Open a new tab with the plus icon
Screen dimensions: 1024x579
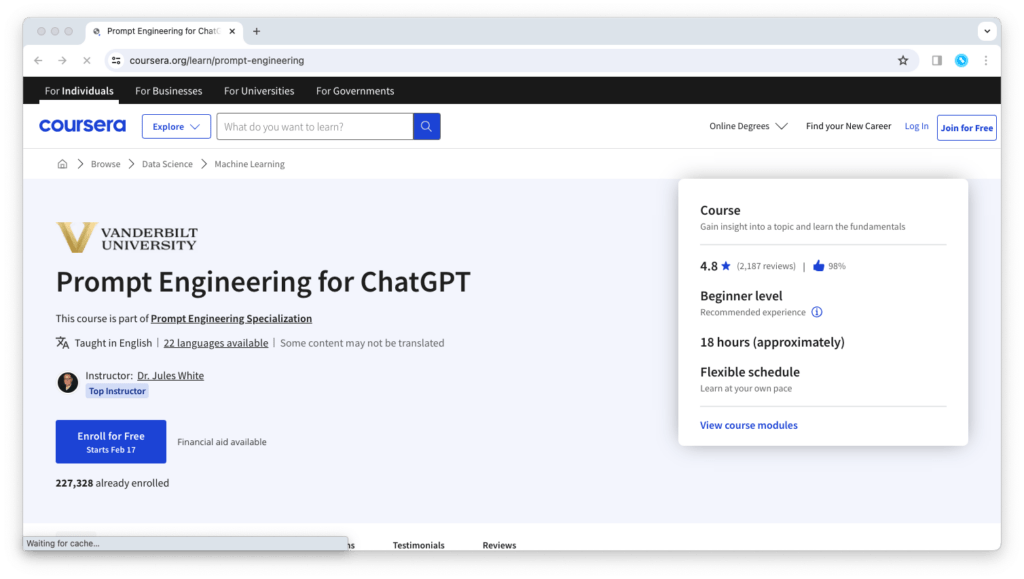(257, 31)
